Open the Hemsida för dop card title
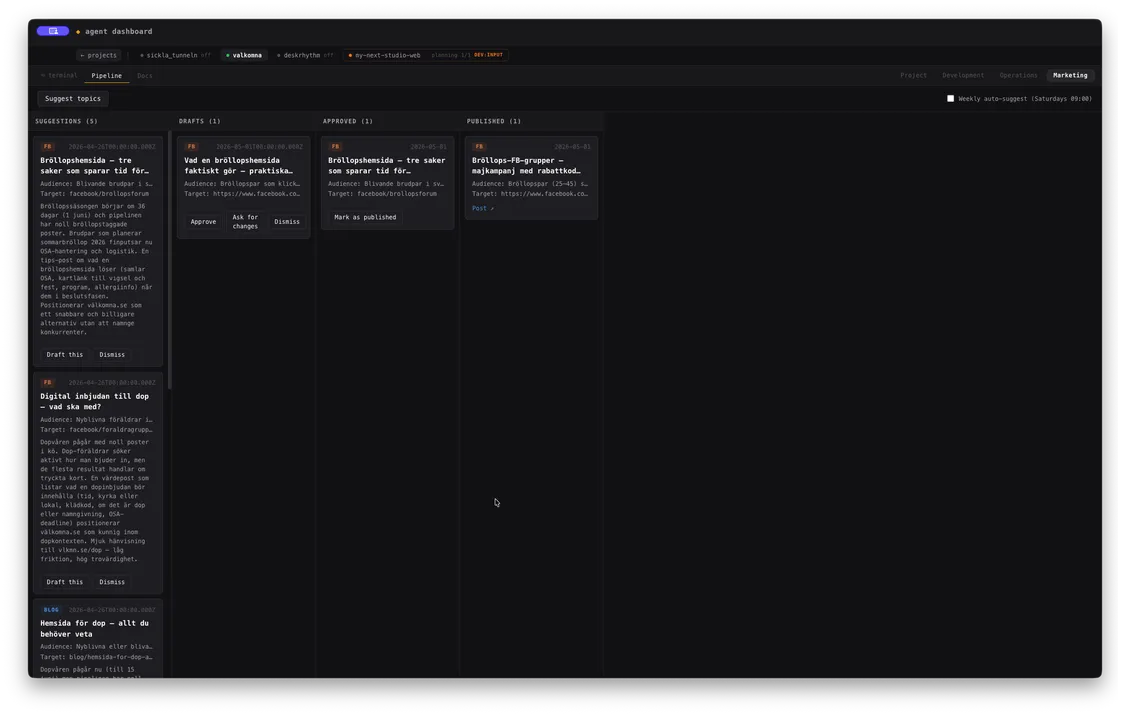This screenshot has height=715, width=1130. point(94,629)
